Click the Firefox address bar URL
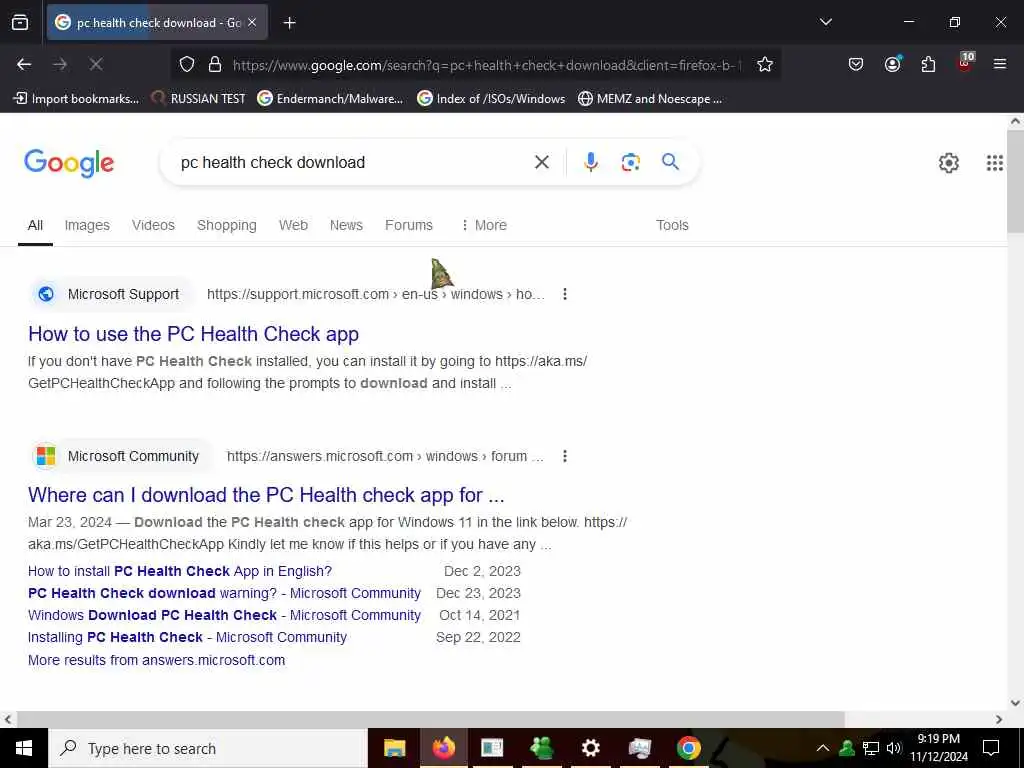The height and width of the screenshot is (768, 1024). 487,65
